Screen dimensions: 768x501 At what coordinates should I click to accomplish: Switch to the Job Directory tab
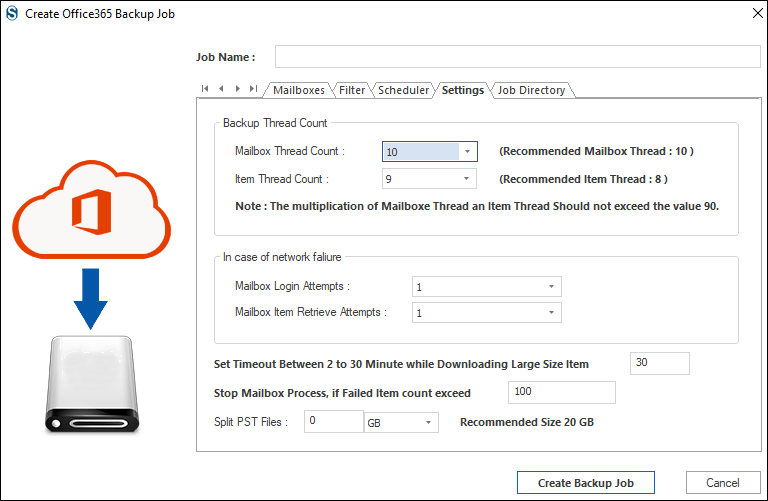(x=531, y=90)
